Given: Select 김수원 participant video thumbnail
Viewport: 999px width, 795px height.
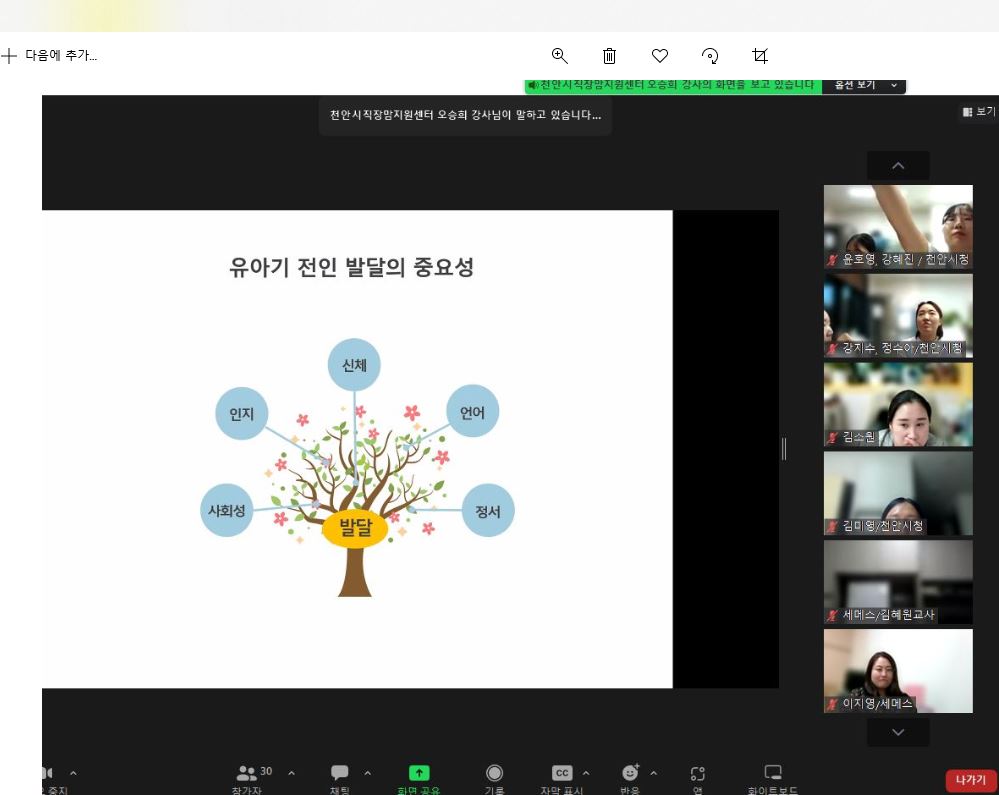Looking at the screenshot, I should (897, 404).
